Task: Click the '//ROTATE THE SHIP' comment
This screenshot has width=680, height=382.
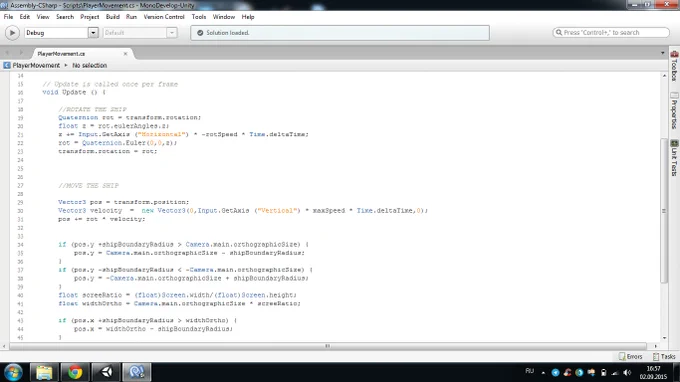Action: (x=92, y=109)
